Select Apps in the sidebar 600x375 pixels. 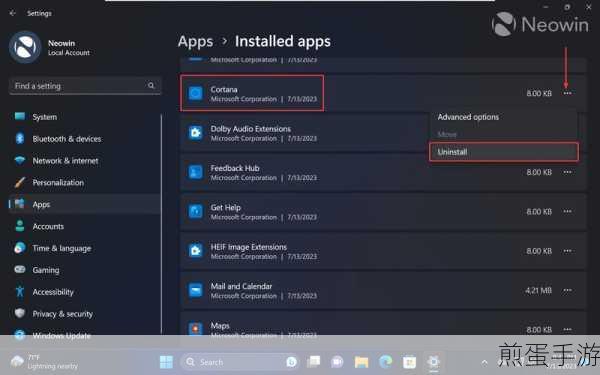[85, 204]
